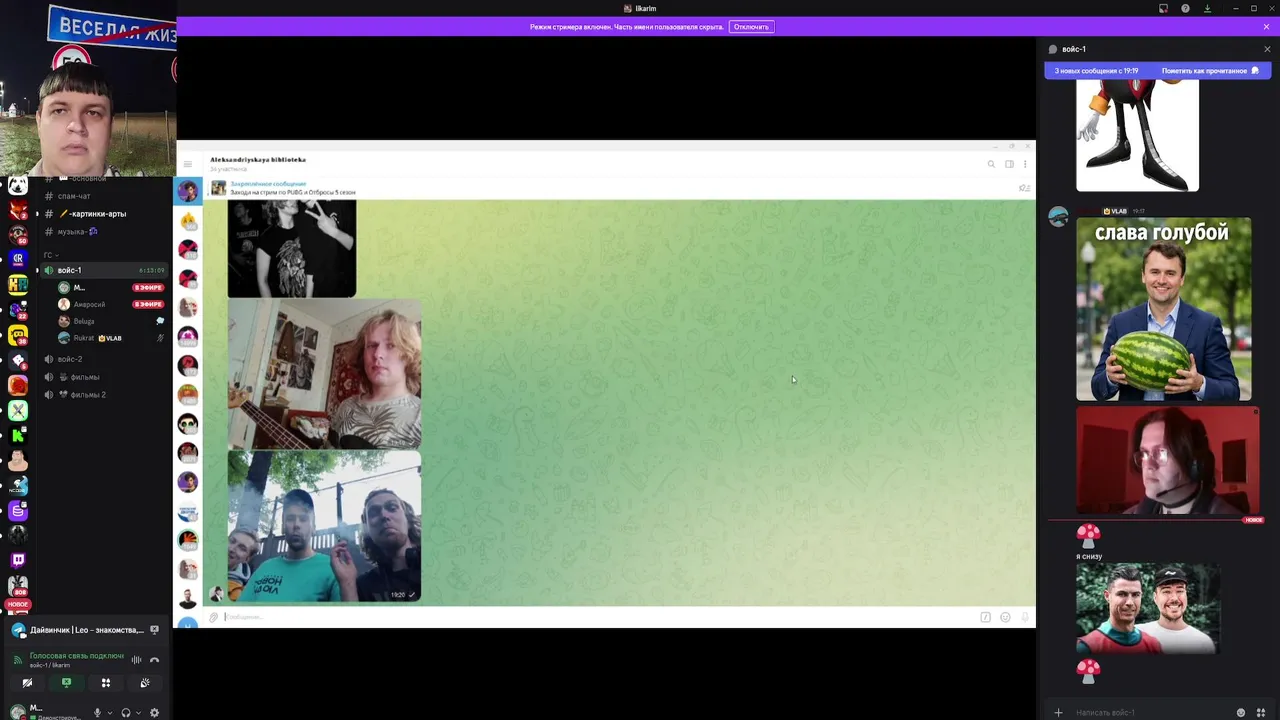The width and height of the screenshot is (1280, 720).
Task: Select user Rukrat in voice list
Action: pyautogui.click(x=84, y=338)
